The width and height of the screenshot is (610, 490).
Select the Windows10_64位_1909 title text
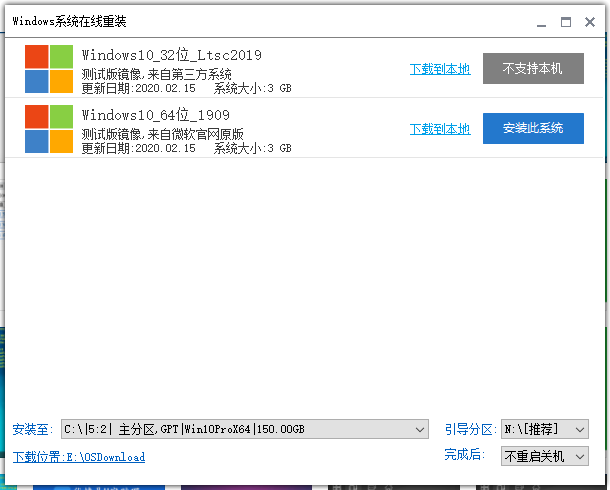tap(156, 115)
